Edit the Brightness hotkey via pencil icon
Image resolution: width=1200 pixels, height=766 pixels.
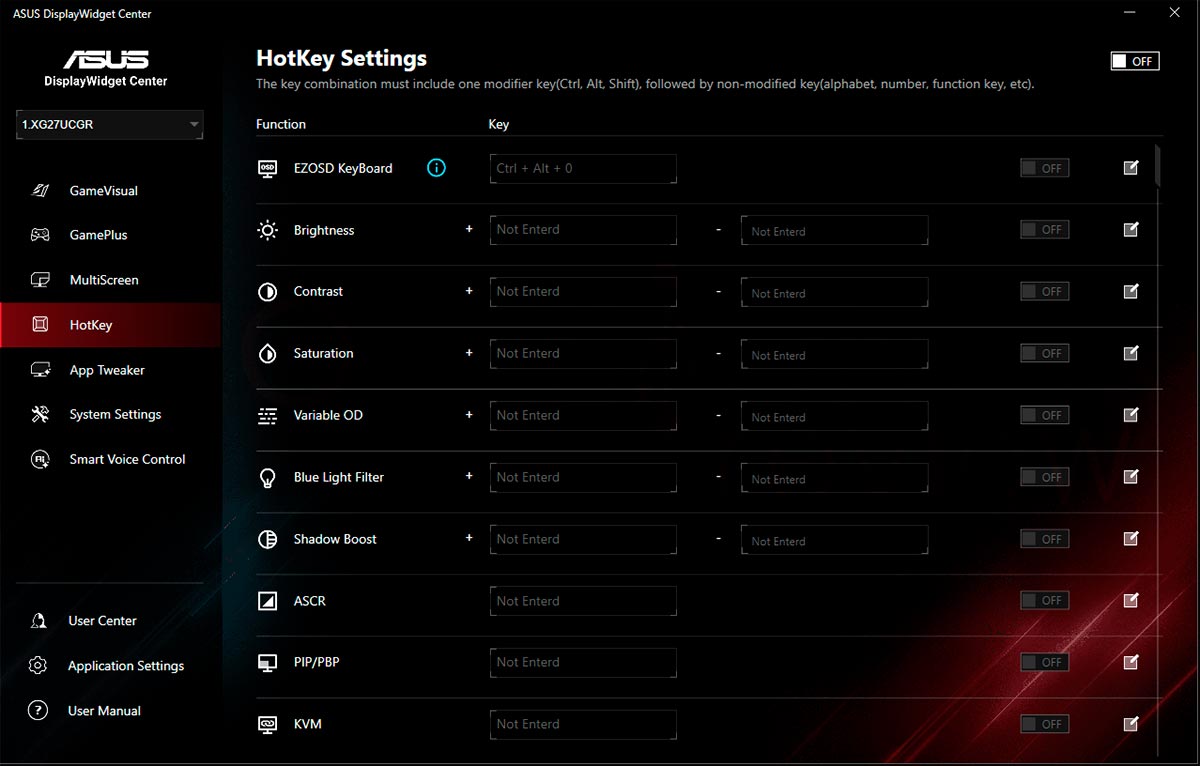(x=1131, y=230)
